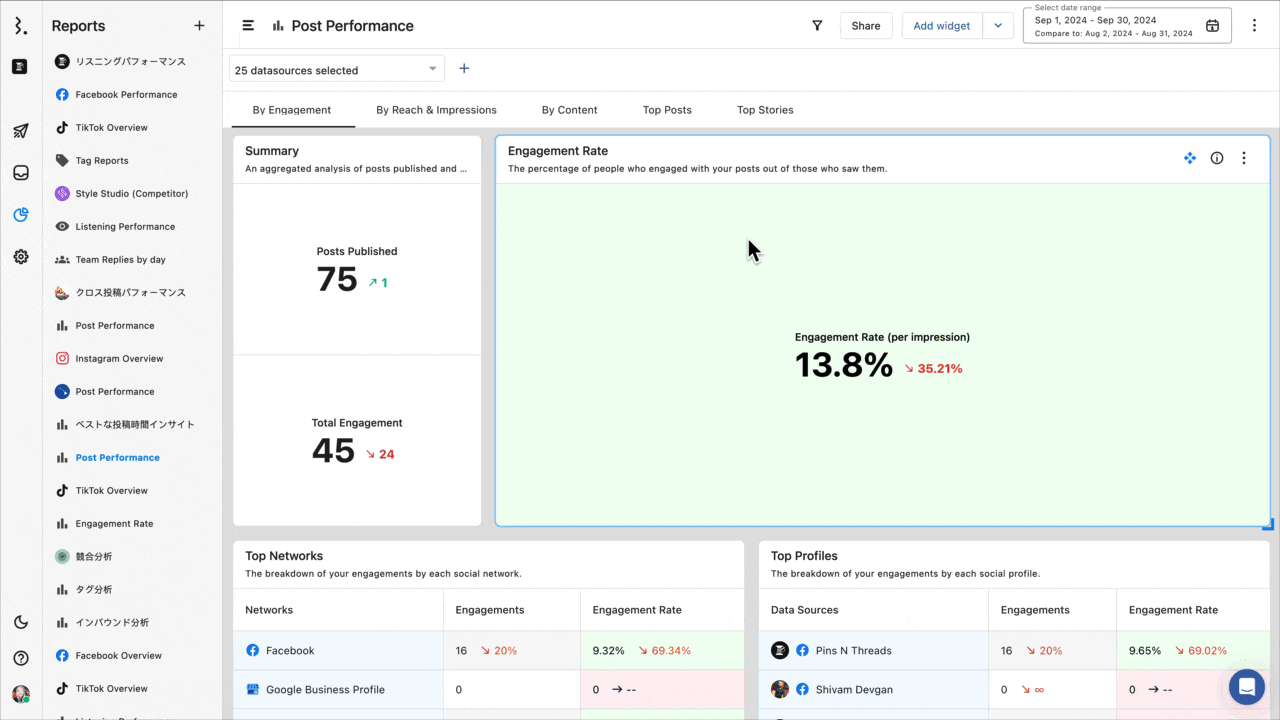Open the settings gear in left rail
The image size is (1280, 720).
[x=21, y=257]
